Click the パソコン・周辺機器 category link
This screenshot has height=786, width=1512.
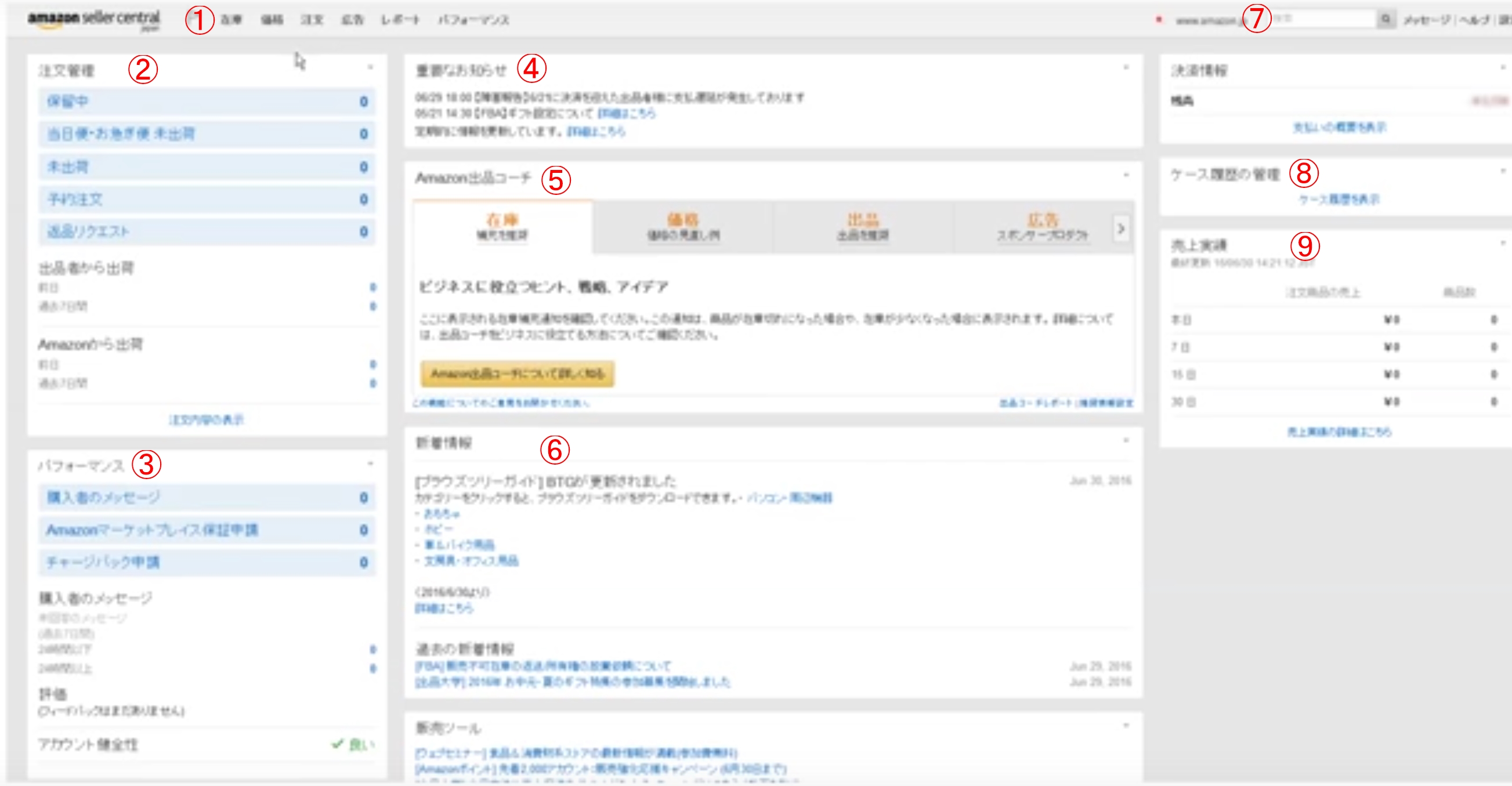pos(789,498)
